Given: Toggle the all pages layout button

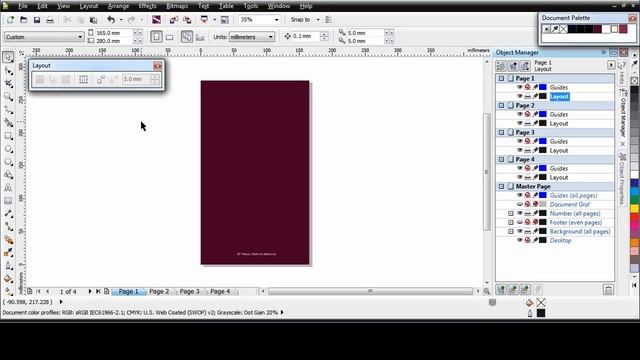Looking at the screenshot, I should coord(187,37).
